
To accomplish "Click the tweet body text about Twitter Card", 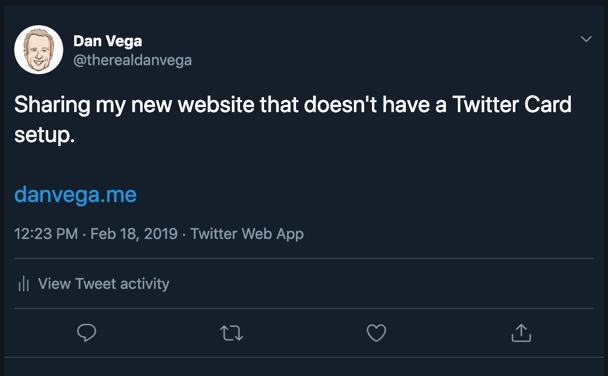I will (x=293, y=120).
